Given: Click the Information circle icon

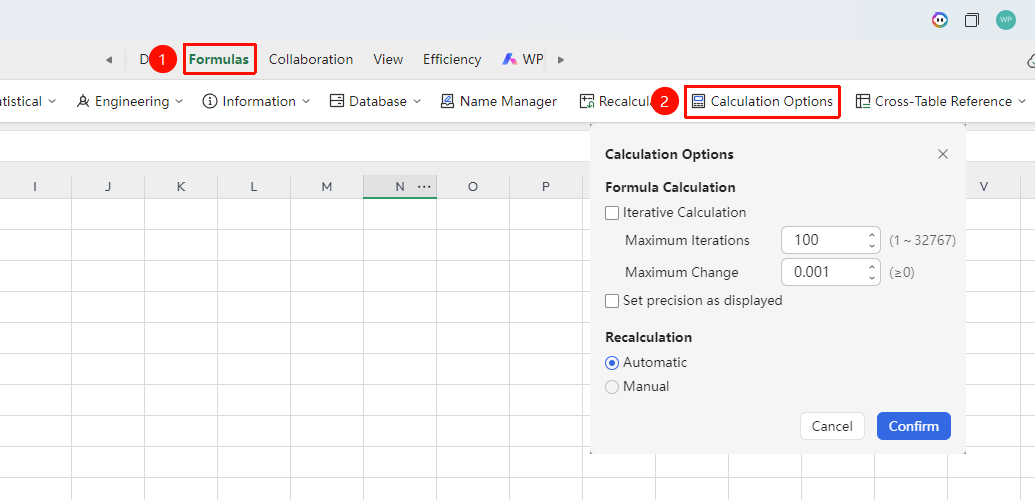Looking at the screenshot, I should point(210,101).
